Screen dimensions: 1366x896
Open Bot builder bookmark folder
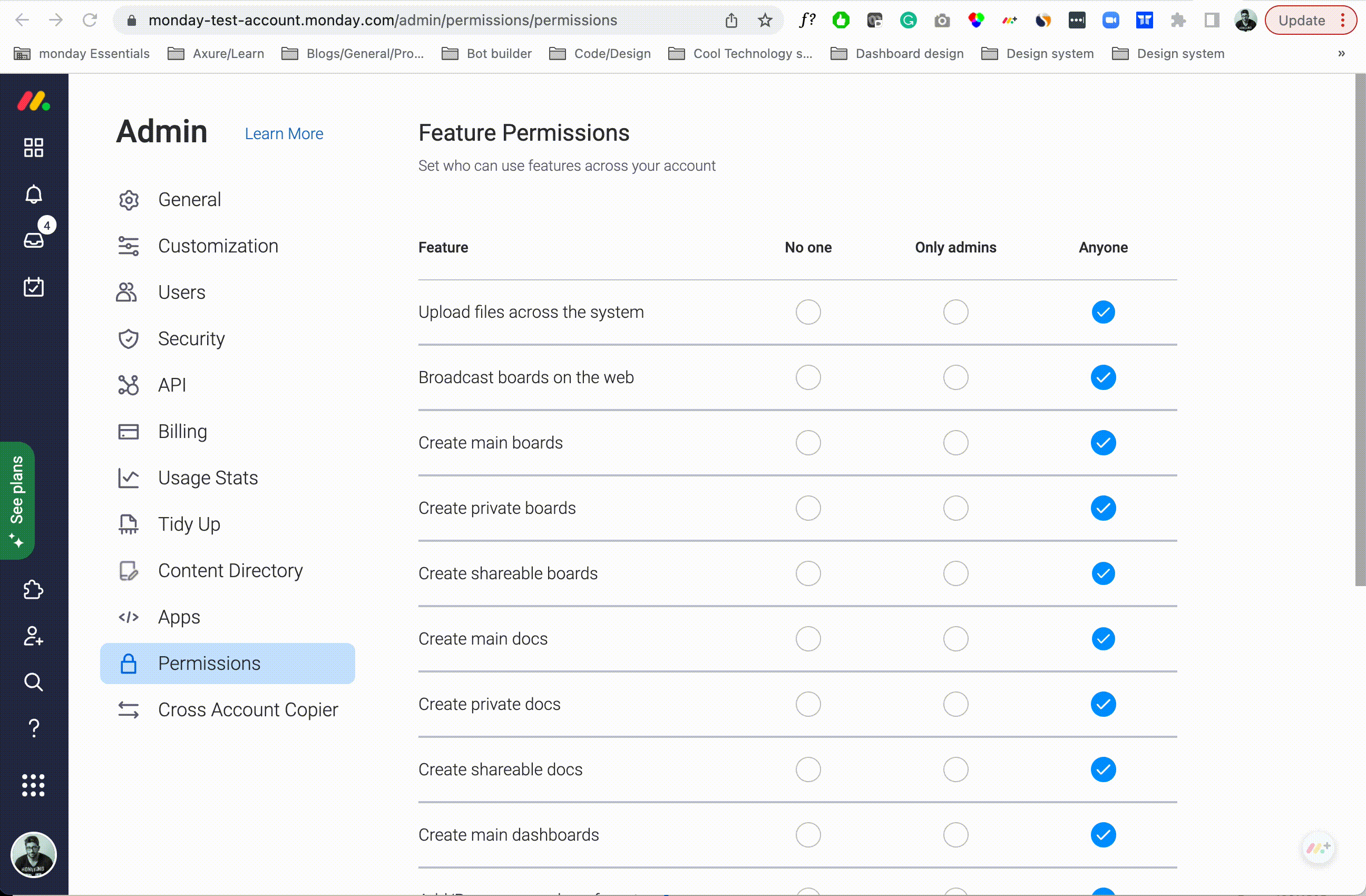click(x=487, y=53)
